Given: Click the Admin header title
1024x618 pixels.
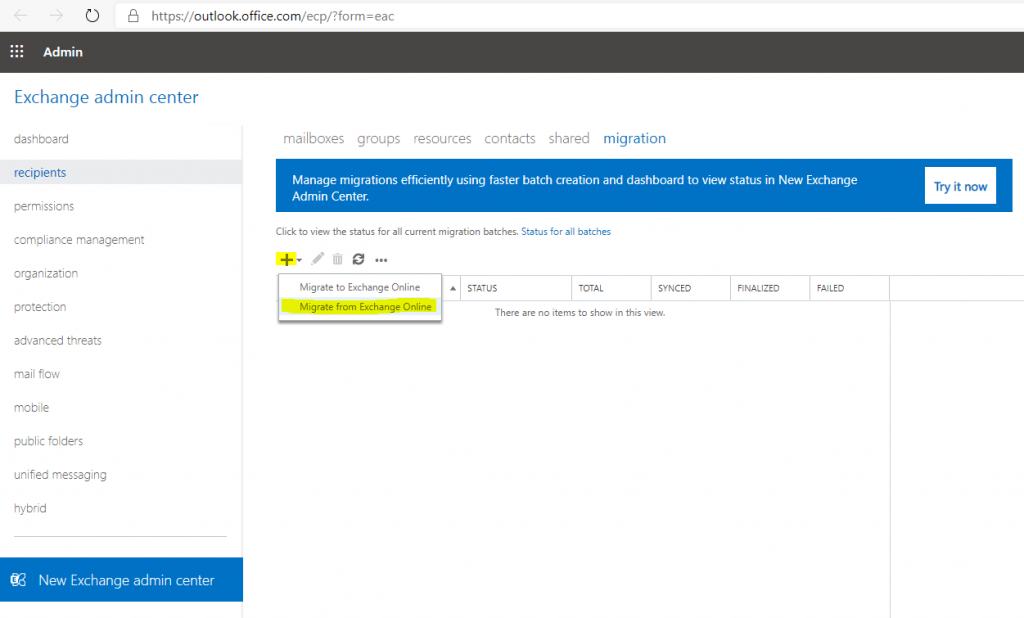Looking at the screenshot, I should pyautogui.click(x=63, y=52).
